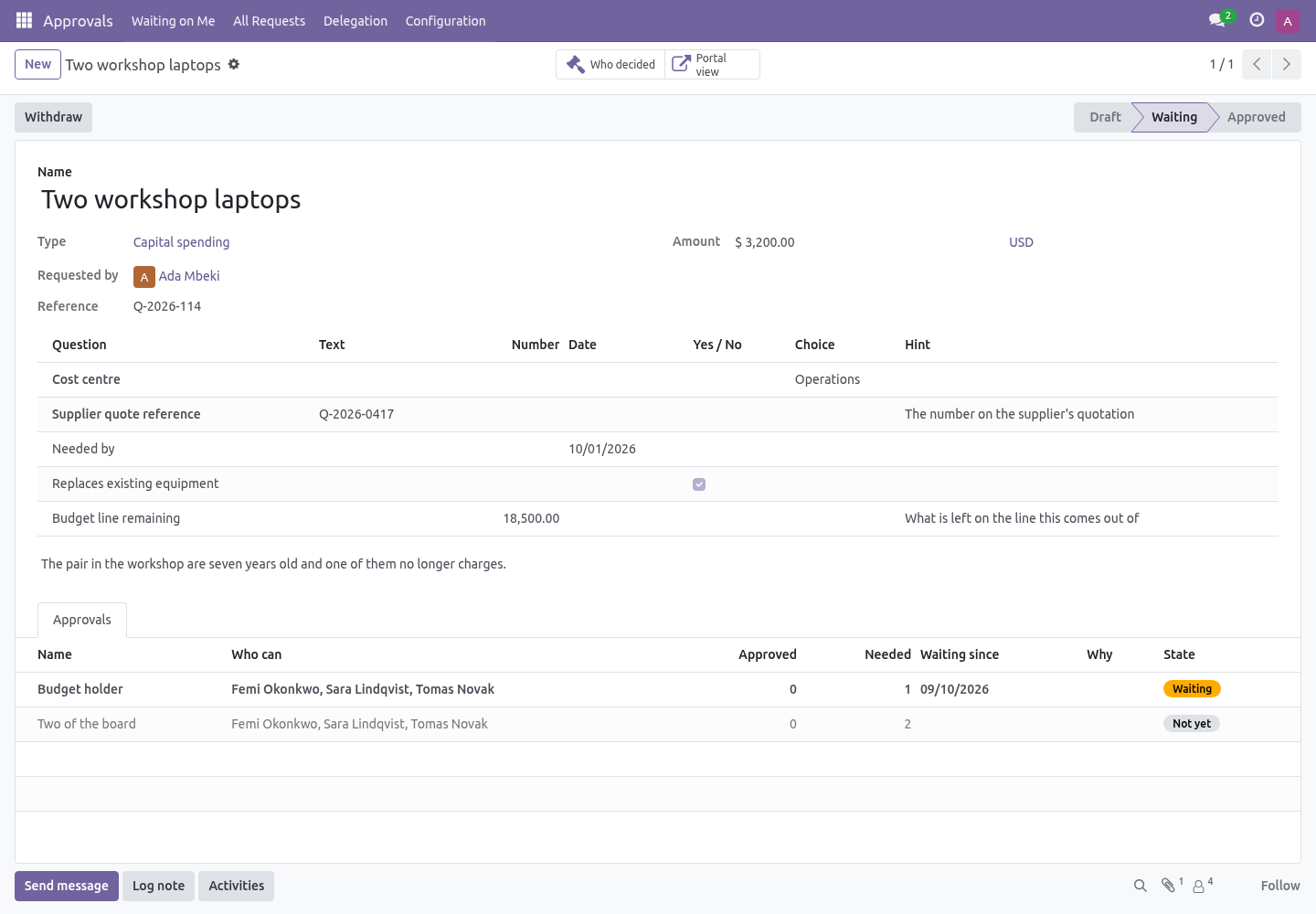Click the Not yet state badge
Viewport: 1316px width, 914px height.
click(x=1192, y=724)
